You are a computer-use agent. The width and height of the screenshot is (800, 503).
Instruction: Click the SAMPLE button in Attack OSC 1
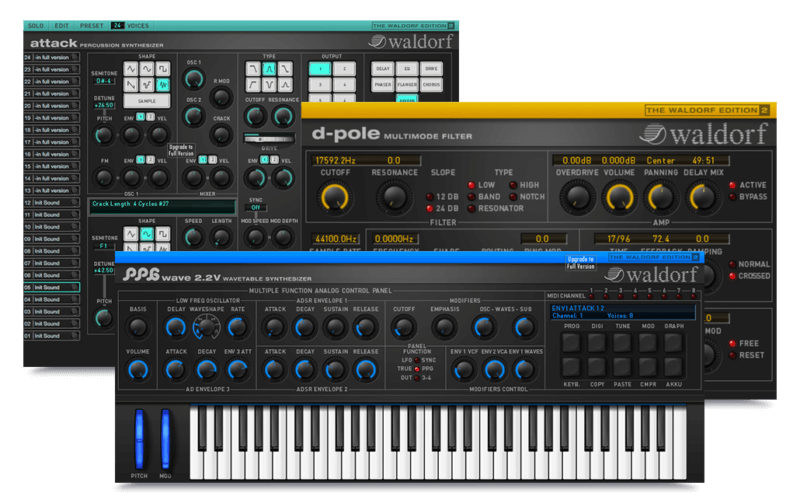point(147,100)
